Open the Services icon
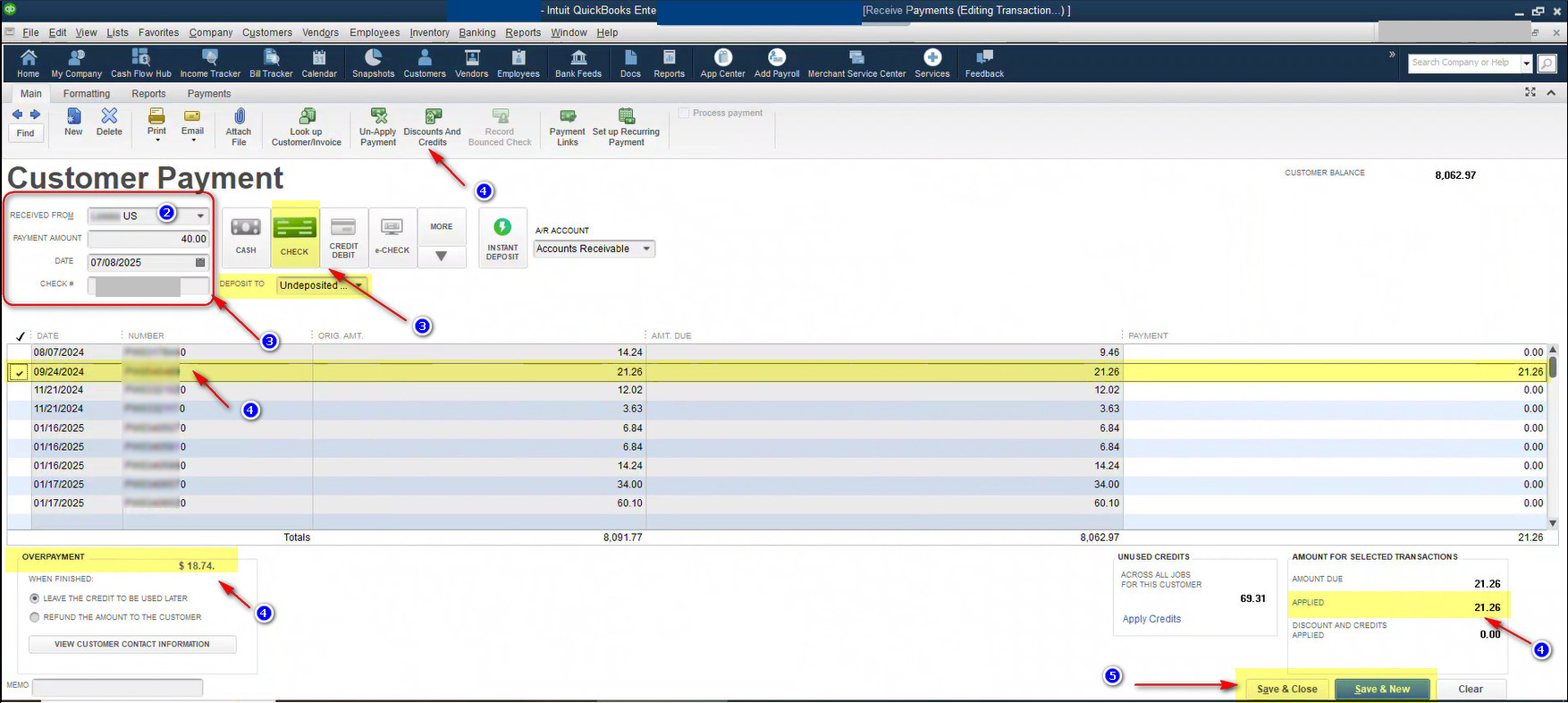The height and width of the screenshot is (703, 1568). [x=932, y=64]
